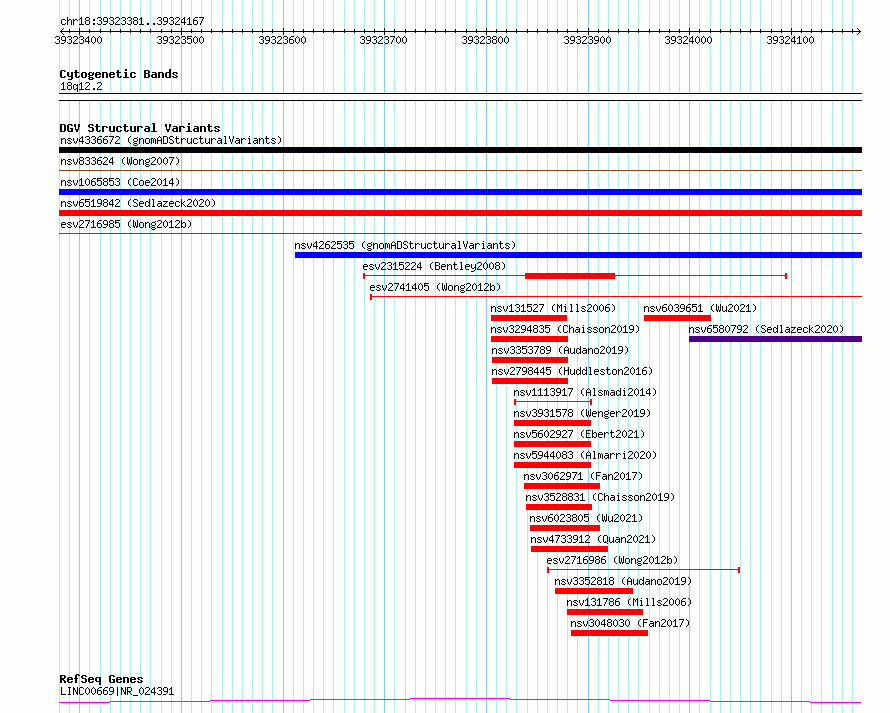
Task: Click the magenta LINC00669 gene line
Action: pyautogui.click(x=460, y=701)
